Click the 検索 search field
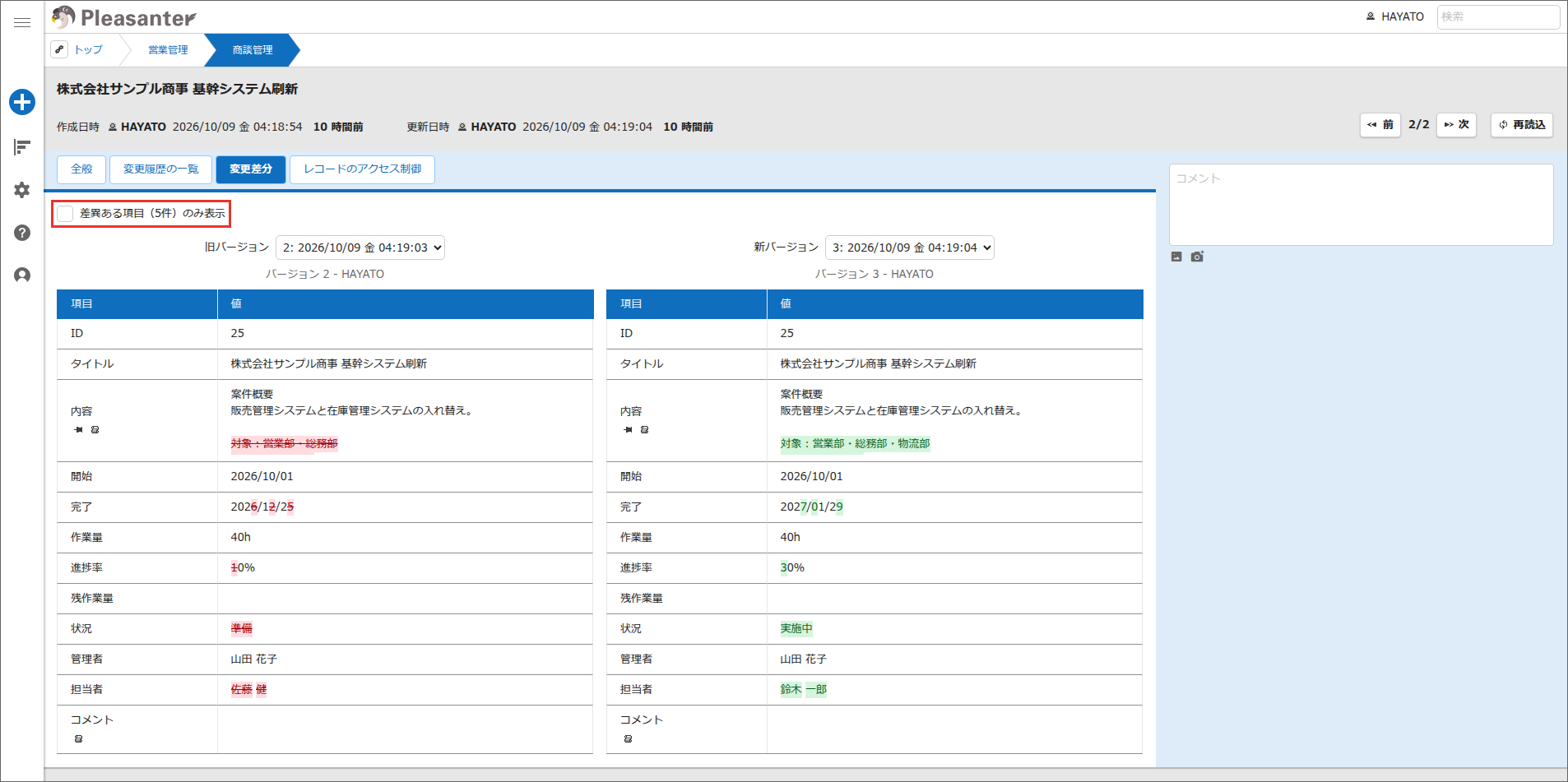 click(1498, 16)
